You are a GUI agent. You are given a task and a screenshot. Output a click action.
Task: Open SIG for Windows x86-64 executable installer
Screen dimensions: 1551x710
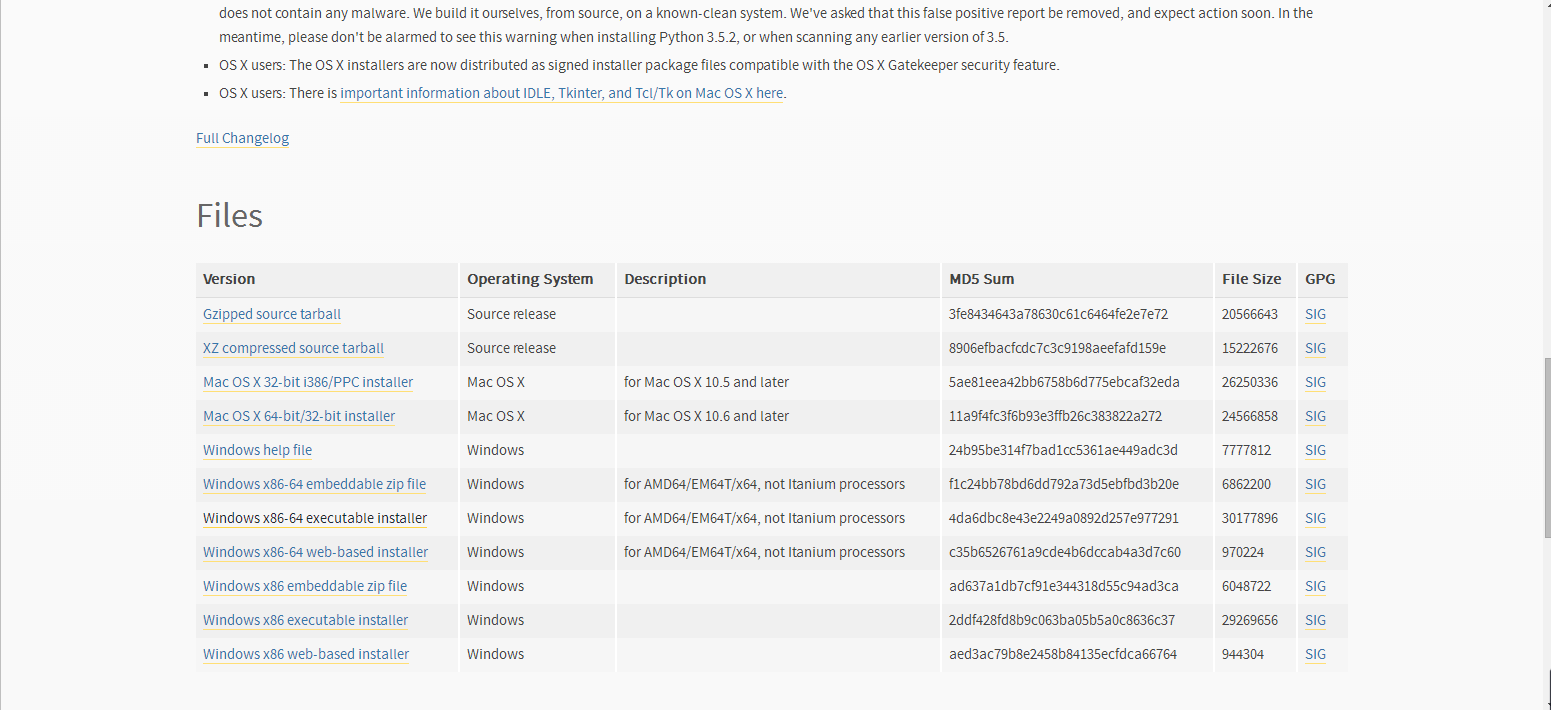click(1315, 518)
